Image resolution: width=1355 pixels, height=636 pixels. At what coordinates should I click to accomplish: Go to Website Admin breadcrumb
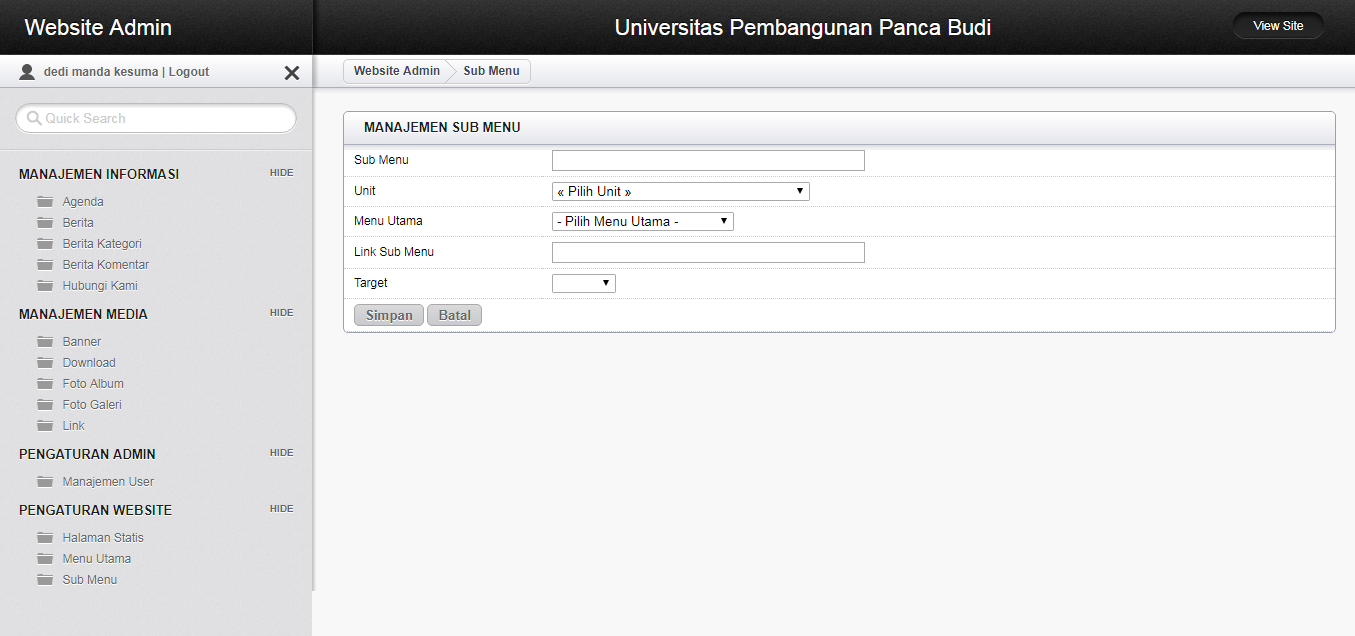pos(396,71)
